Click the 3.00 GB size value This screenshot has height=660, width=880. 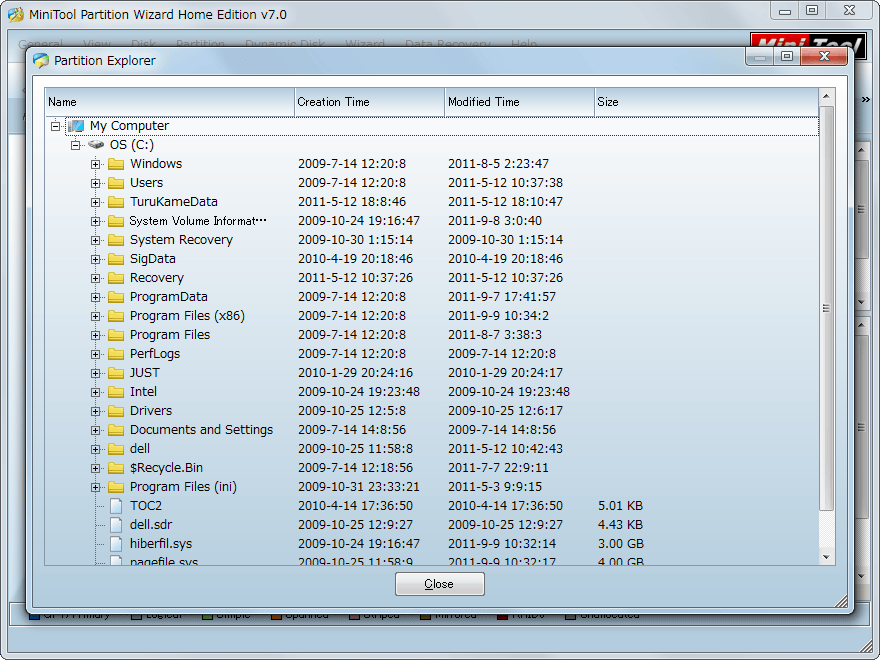tap(621, 544)
